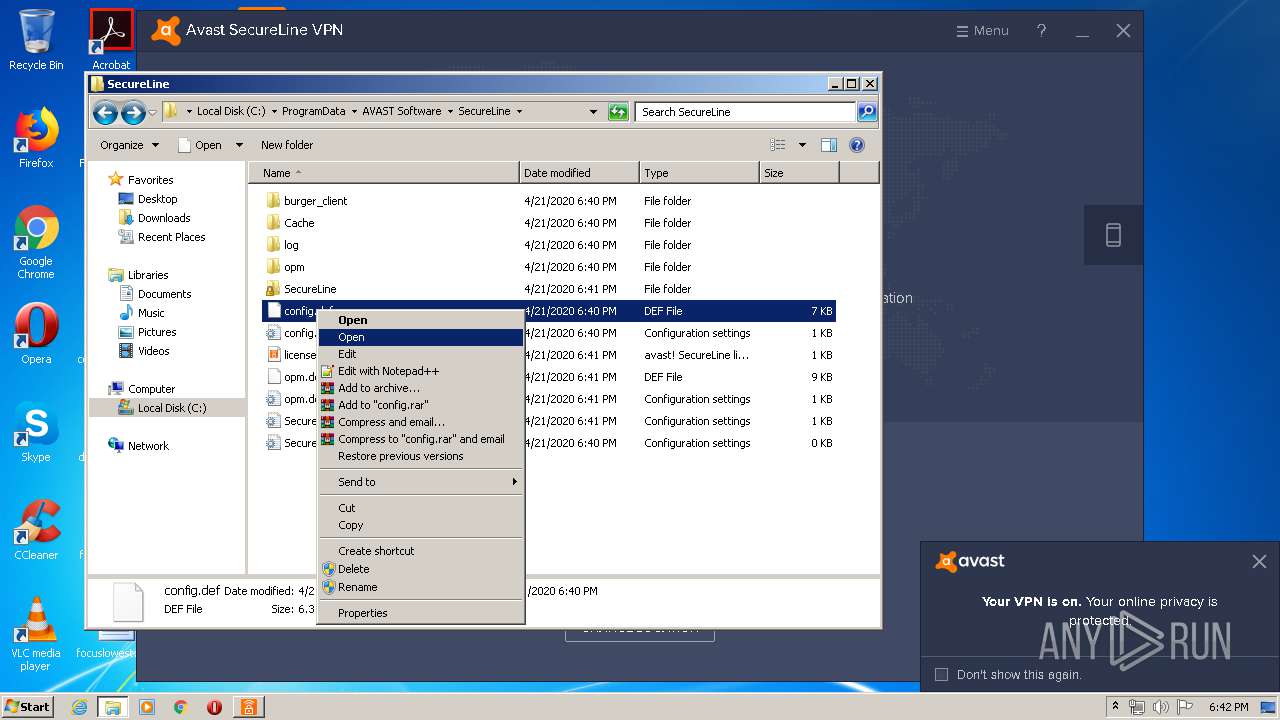
Task: Expand the Open button dropdown arrow
Action: [239, 145]
